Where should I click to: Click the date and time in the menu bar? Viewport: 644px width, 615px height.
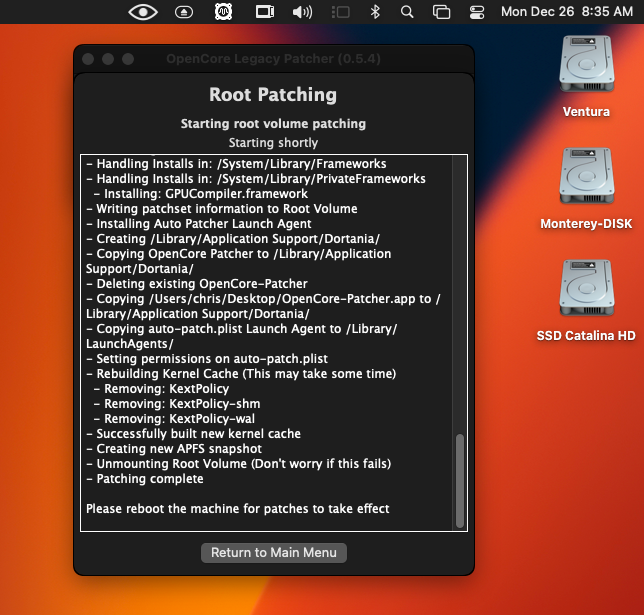coord(567,12)
